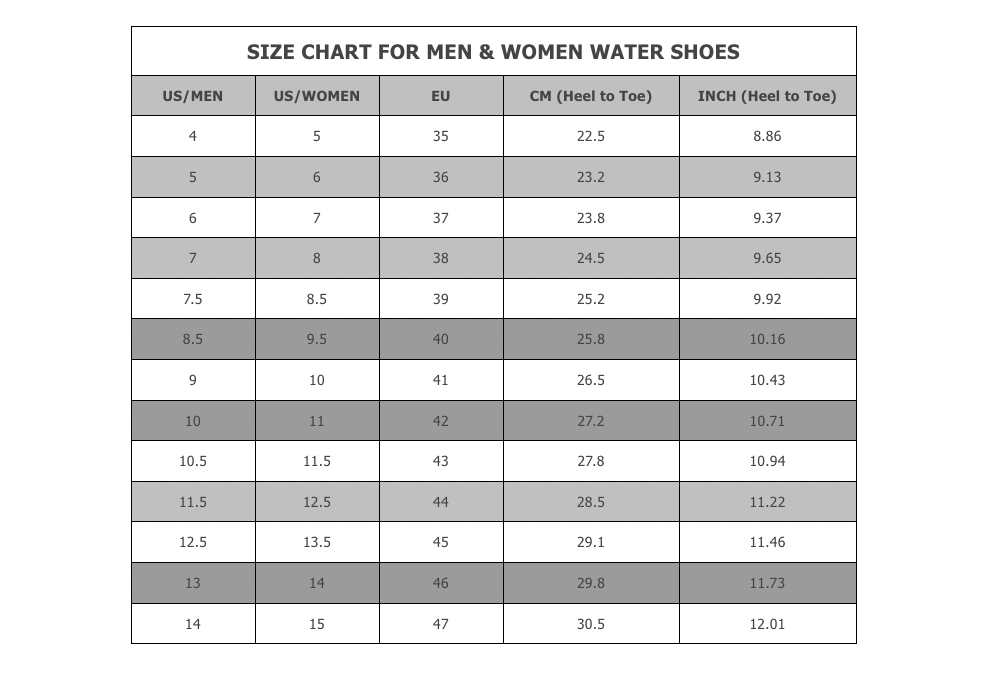Click the 10.43 inch cell
The height and width of the screenshot is (676, 999).
tap(767, 380)
